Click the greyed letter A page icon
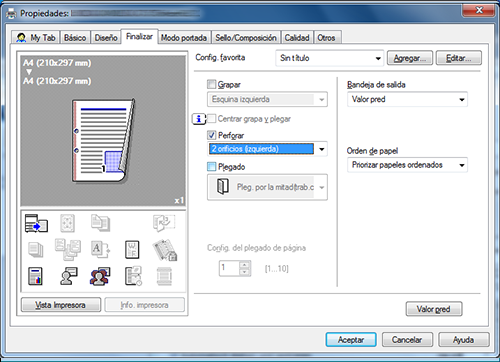Screen dimensions: 500x362 coord(100,249)
